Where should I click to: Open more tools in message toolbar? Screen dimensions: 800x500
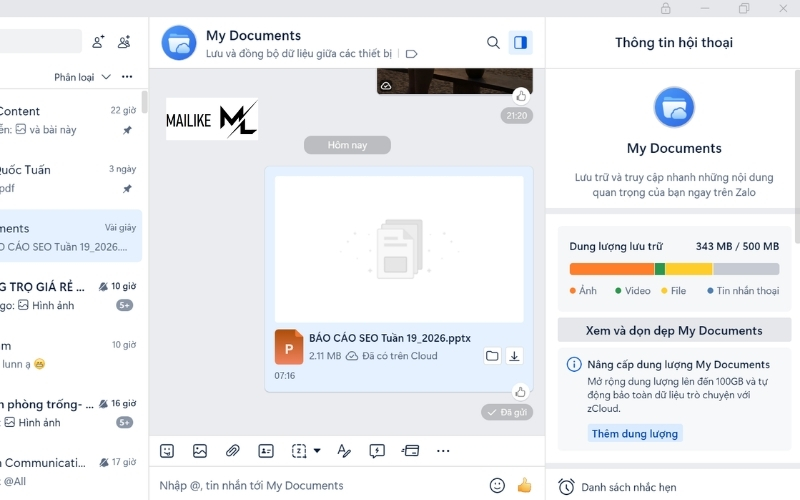pos(443,451)
